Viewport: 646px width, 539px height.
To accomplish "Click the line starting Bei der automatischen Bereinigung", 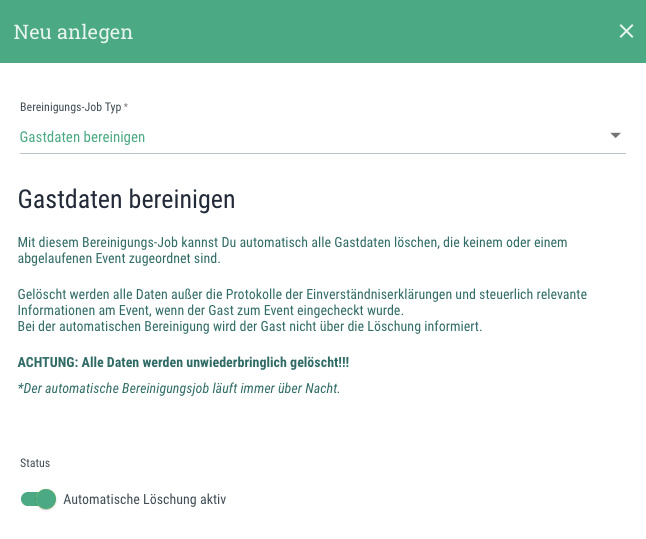I will coord(250,326).
